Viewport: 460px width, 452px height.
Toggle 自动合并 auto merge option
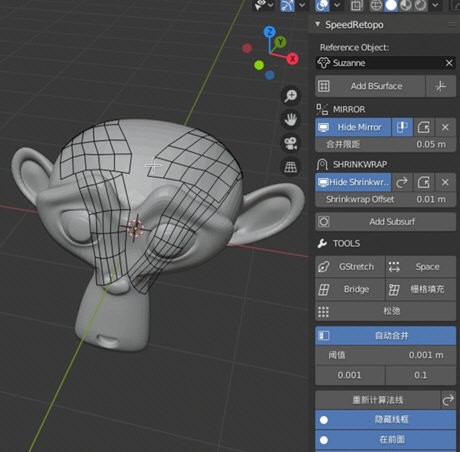pos(385,336)
